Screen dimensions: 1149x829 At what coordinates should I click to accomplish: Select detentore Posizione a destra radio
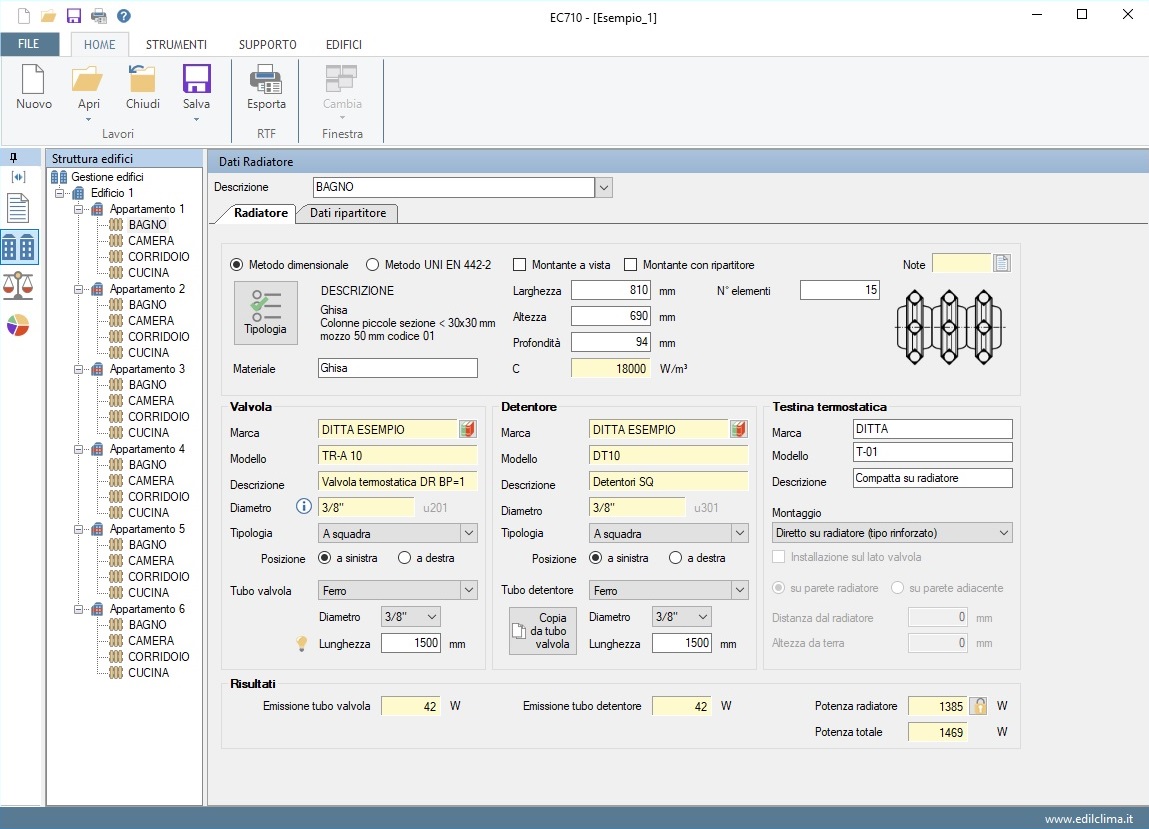point(676,558)
